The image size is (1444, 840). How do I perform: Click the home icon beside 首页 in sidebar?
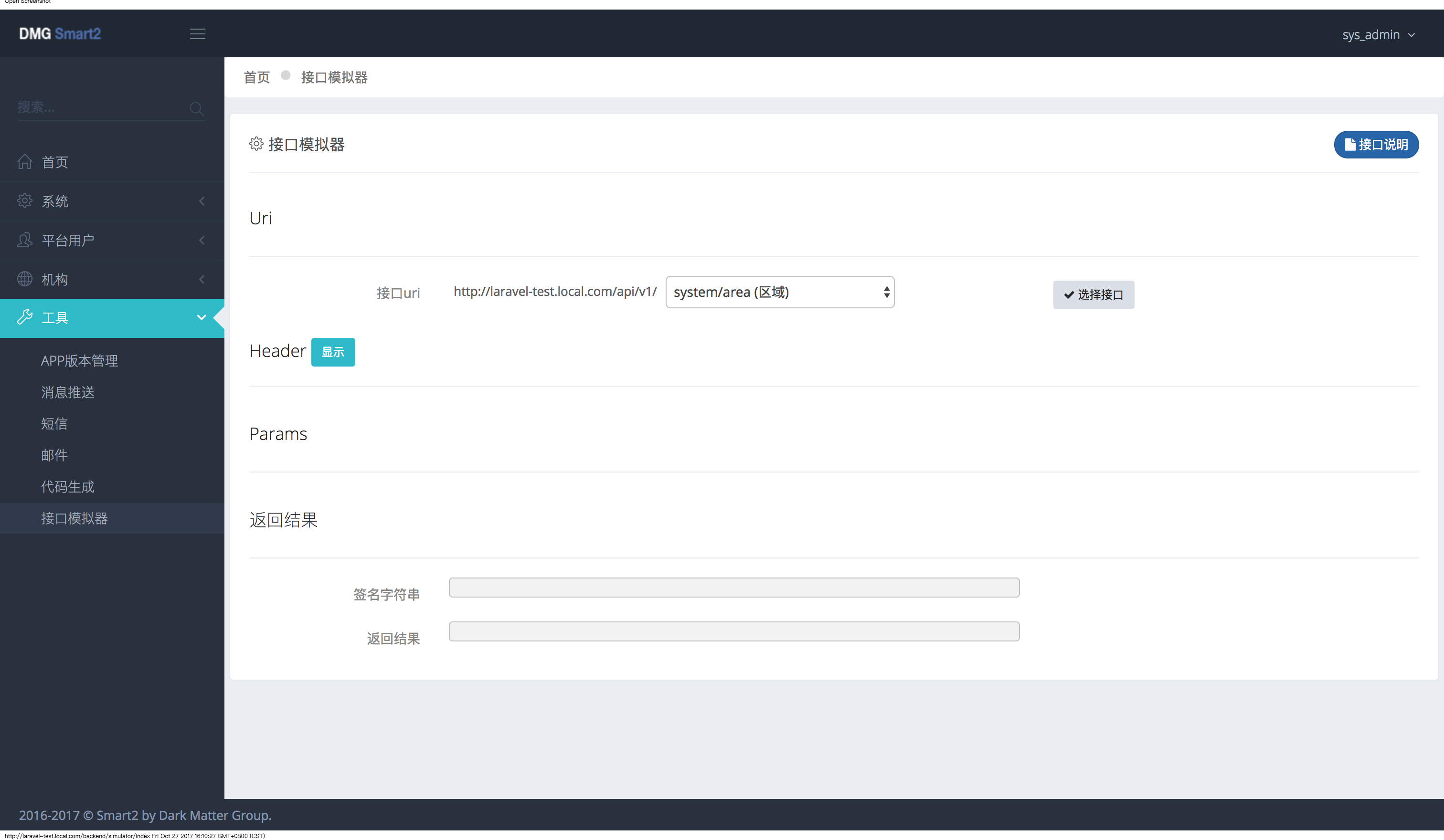click(x=25, y=161)
